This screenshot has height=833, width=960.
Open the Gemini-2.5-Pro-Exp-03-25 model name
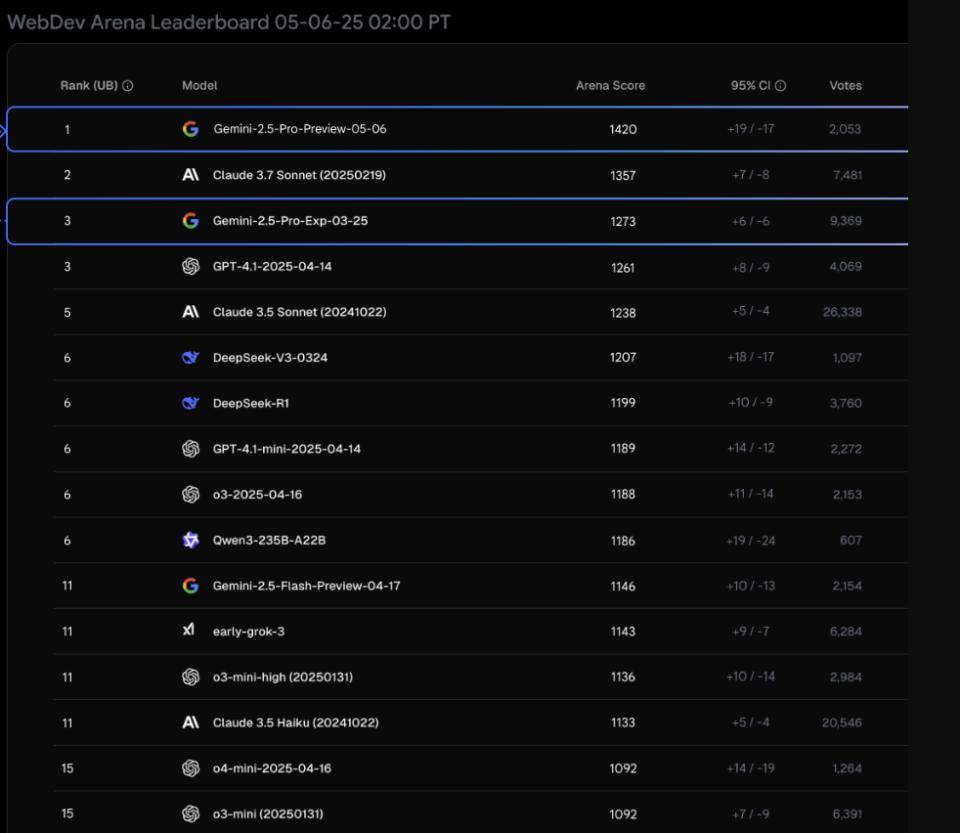[290, 221]
